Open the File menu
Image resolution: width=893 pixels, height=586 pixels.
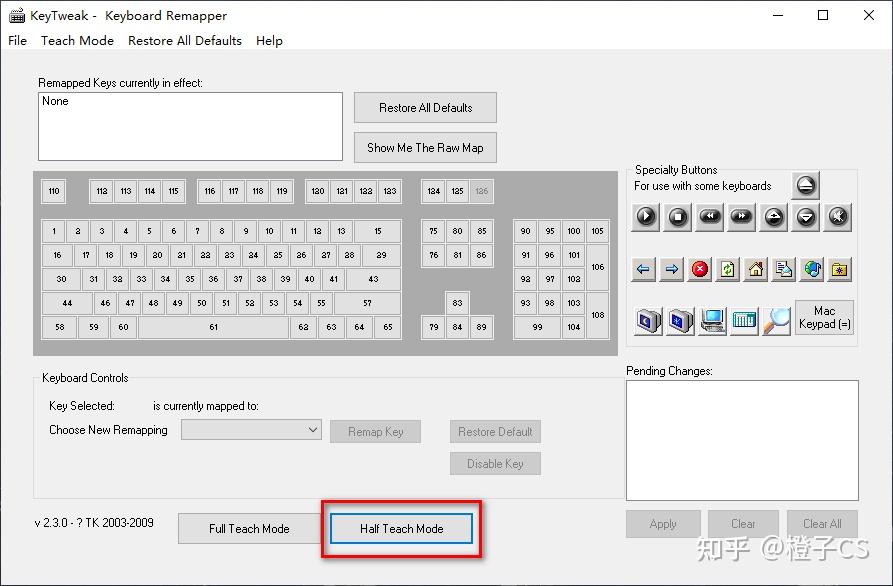[17, 40]
